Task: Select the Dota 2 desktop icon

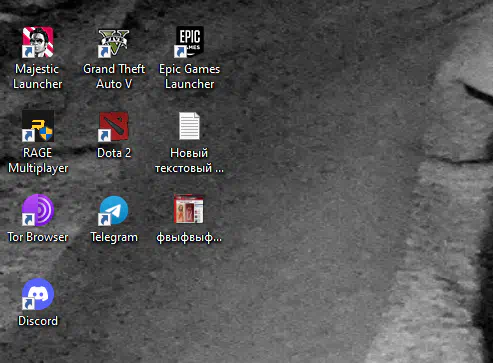Action: [113, 126]
